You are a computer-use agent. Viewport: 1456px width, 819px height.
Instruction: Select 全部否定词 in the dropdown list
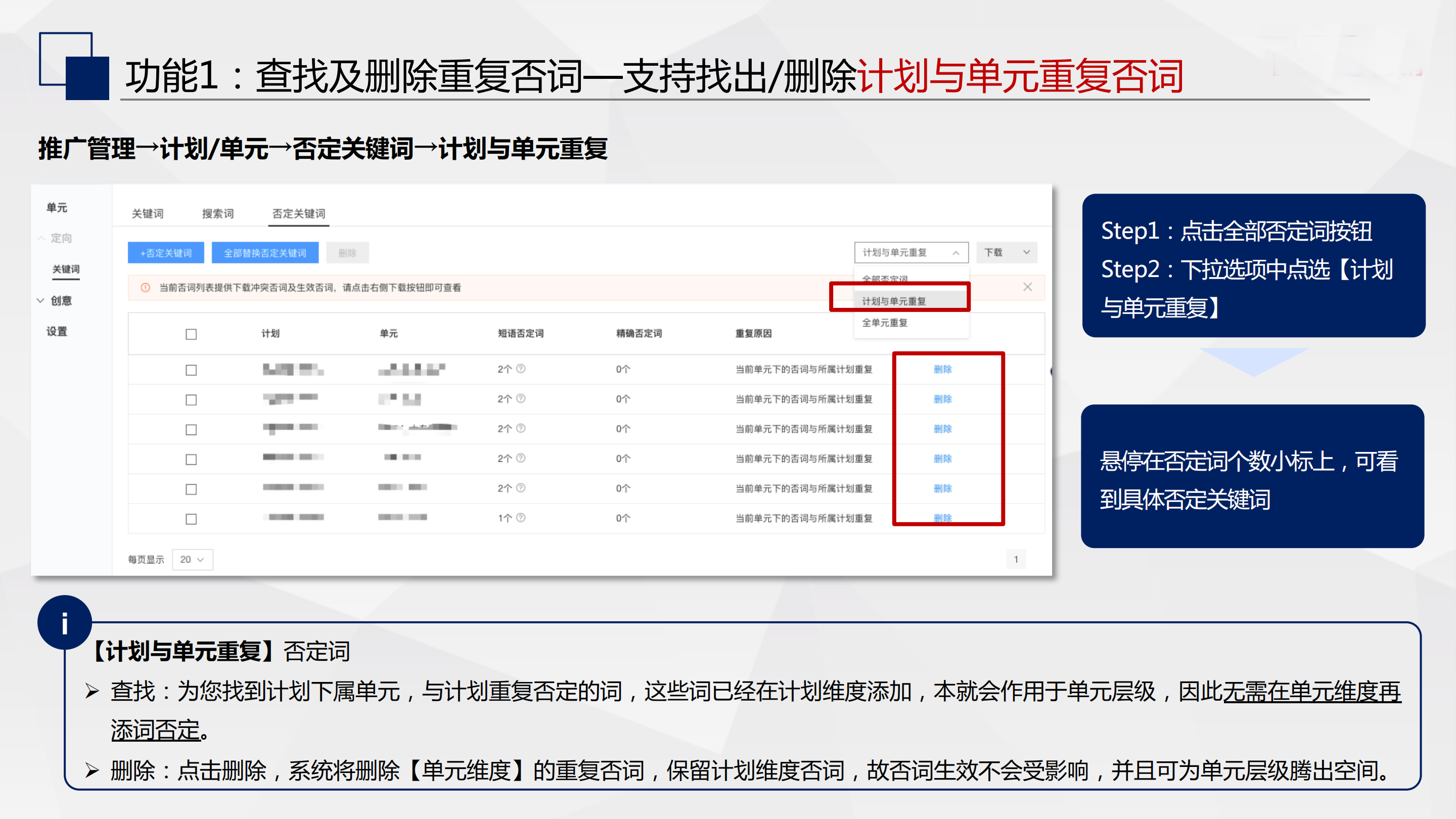tap(885, 279)
